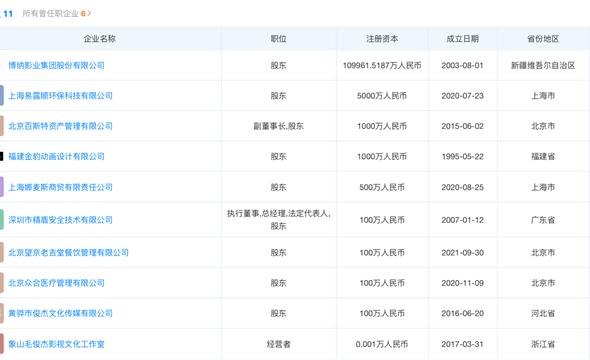Viewport: 590px width, 360px height.
Task: Open 上海娜麦斯商贸有限责任公司 company link
Action: tap(61, 187)
